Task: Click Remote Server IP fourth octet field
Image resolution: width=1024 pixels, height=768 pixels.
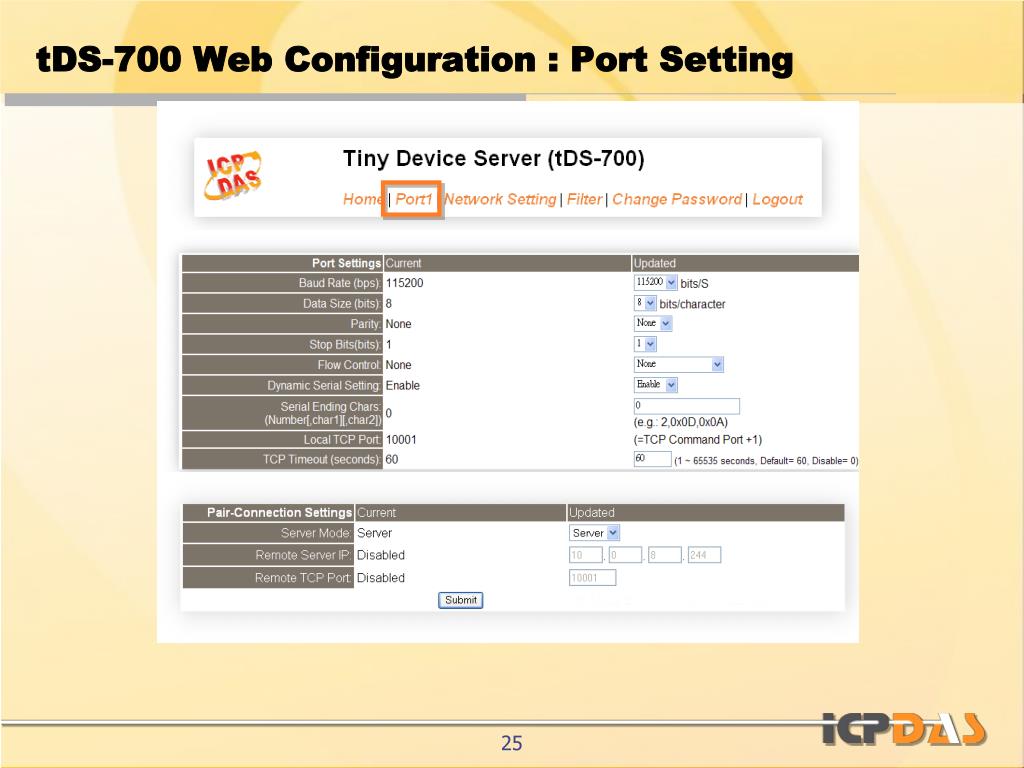Action: [704, 555]
